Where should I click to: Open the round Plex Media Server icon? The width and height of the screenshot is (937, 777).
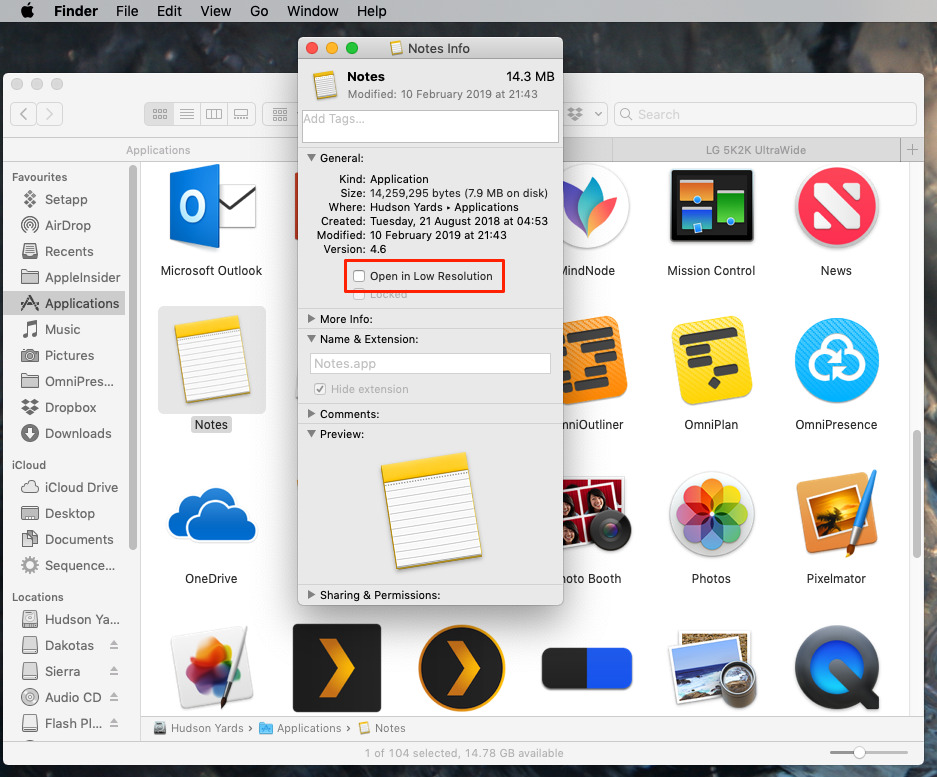pyautogui.click(x=461, y=668)
